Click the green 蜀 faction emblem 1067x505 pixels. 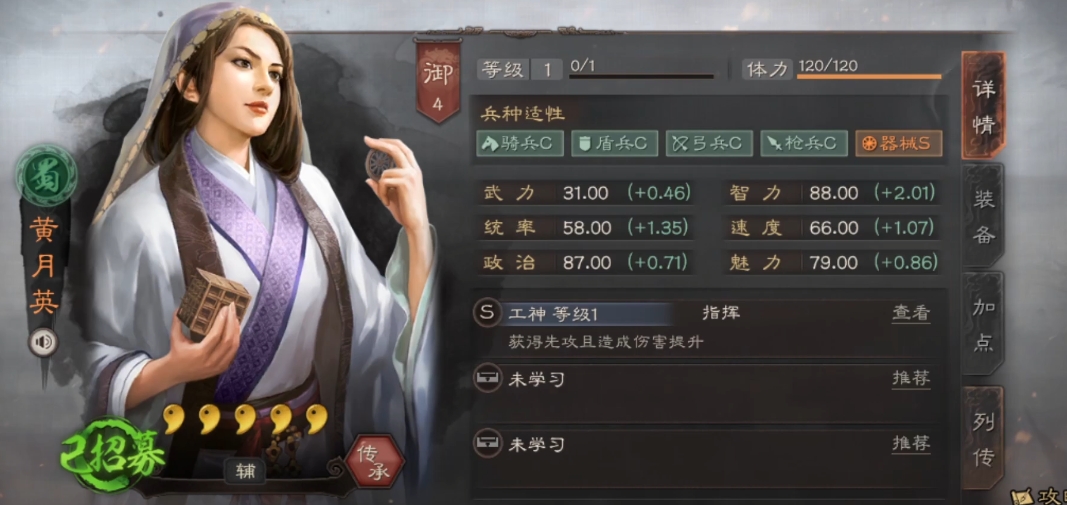46,176
